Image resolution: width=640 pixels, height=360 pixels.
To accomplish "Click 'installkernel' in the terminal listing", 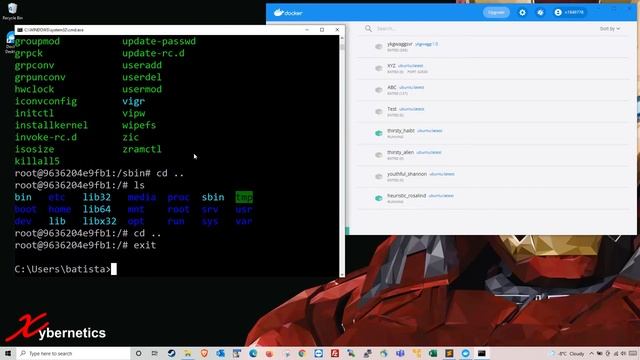I will click(x=51, y=125).
